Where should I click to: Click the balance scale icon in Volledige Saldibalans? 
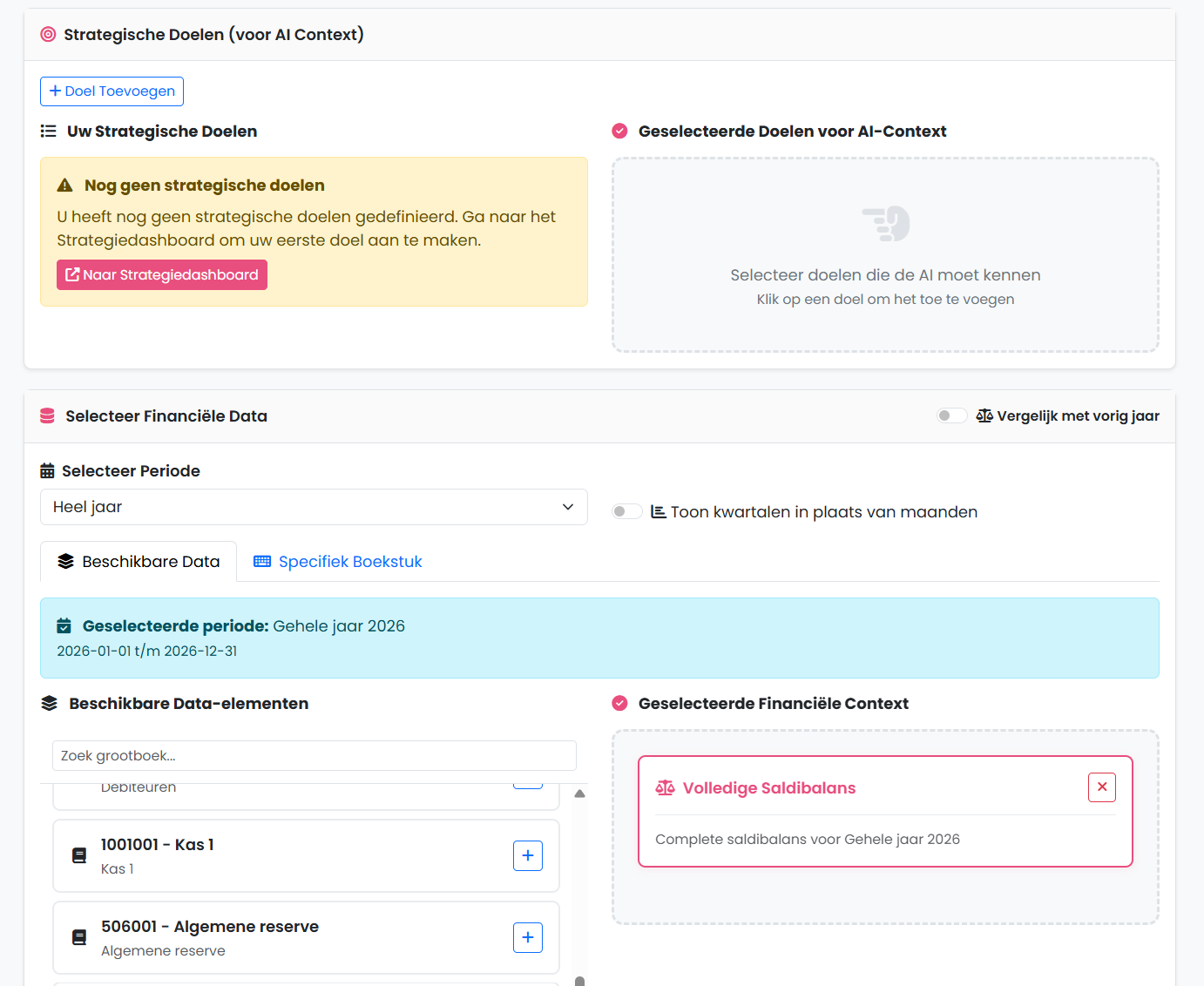665,788
